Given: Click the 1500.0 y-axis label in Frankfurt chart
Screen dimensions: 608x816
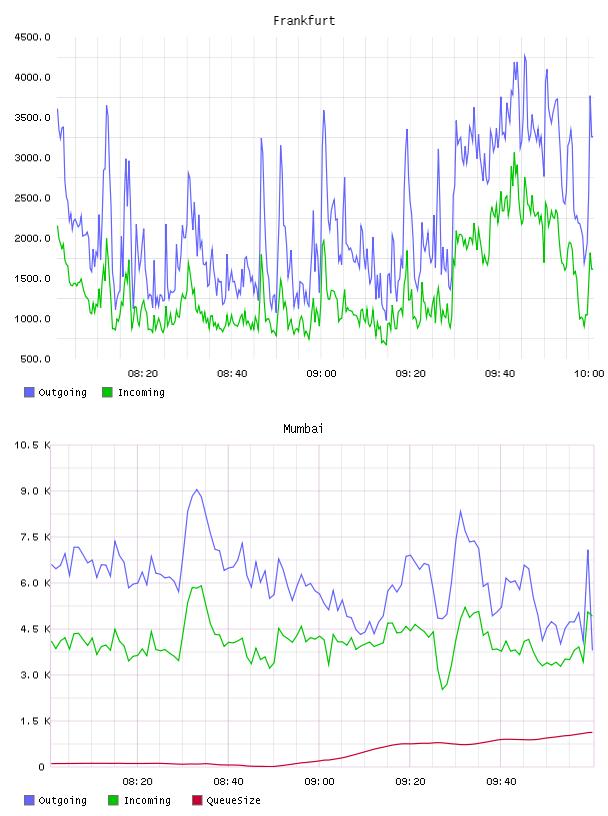Looking at the screenshot, I should click(x=32, y=278).
